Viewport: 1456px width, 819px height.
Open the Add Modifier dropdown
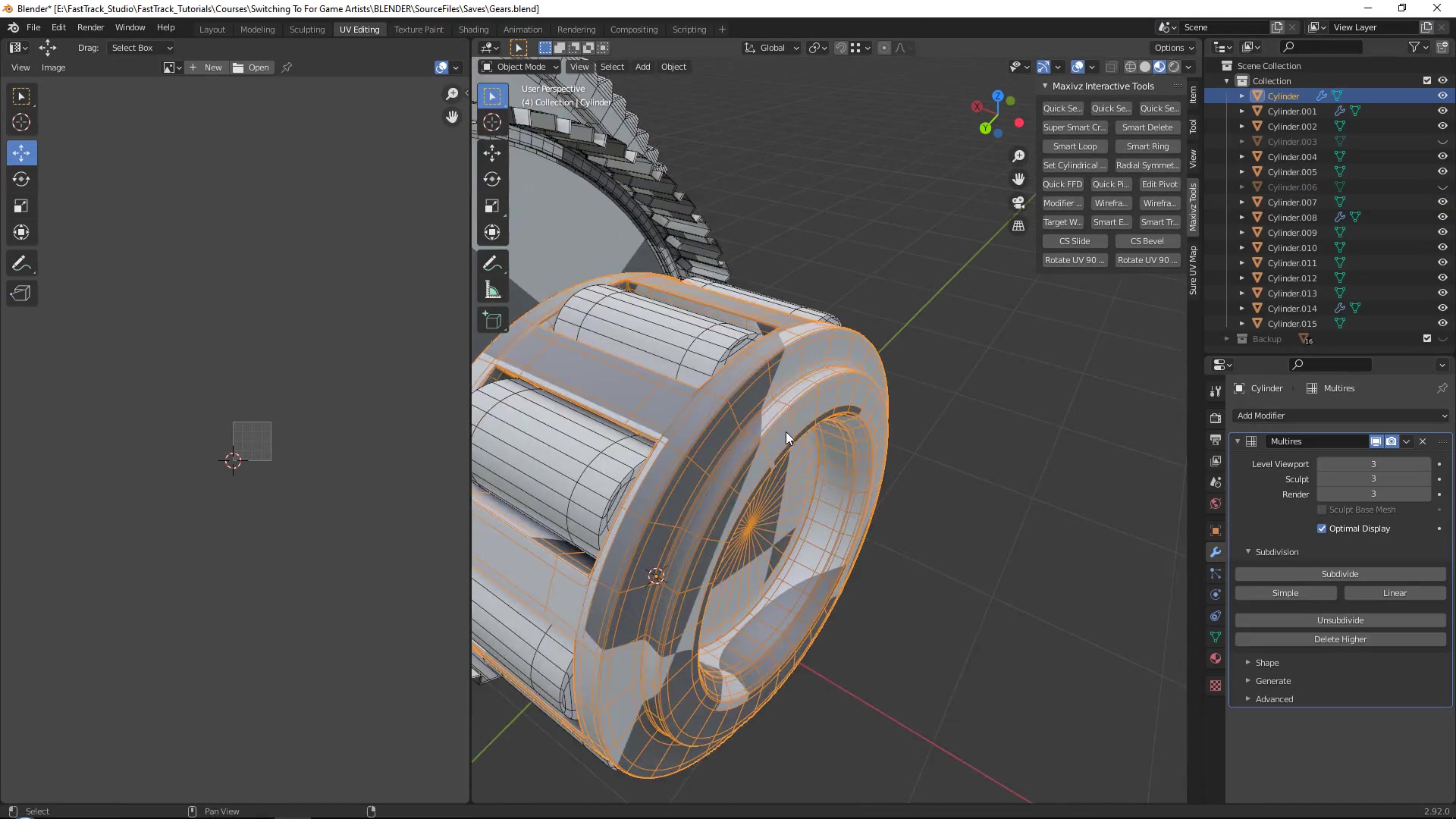[x=1341, y=416]
